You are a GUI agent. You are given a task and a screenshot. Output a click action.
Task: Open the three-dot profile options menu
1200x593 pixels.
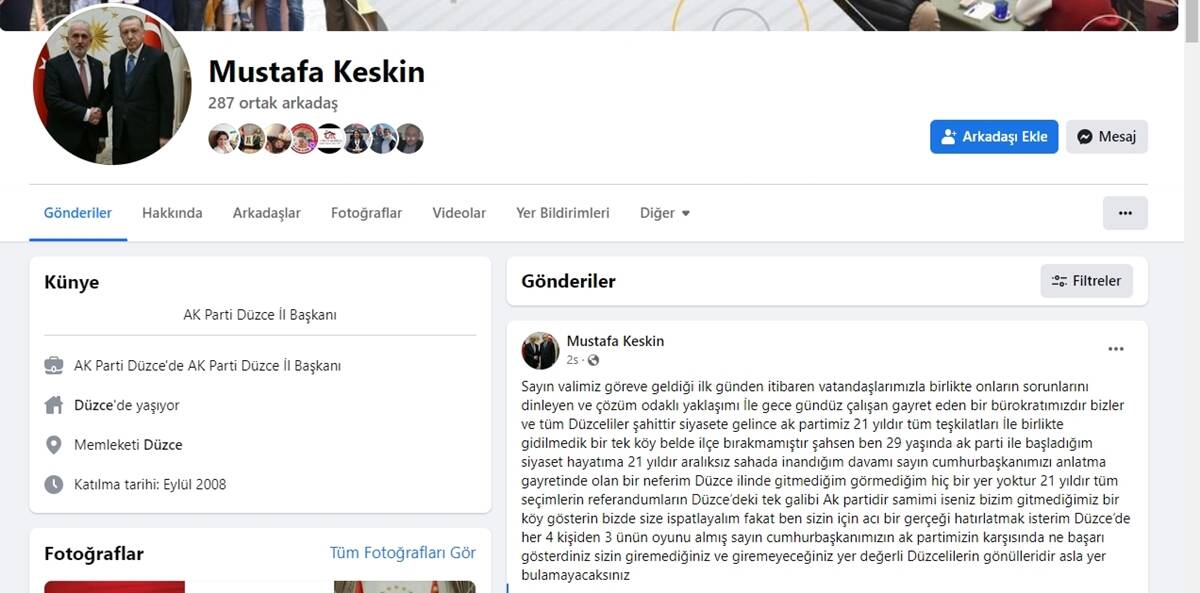(x=1125, y=213)
